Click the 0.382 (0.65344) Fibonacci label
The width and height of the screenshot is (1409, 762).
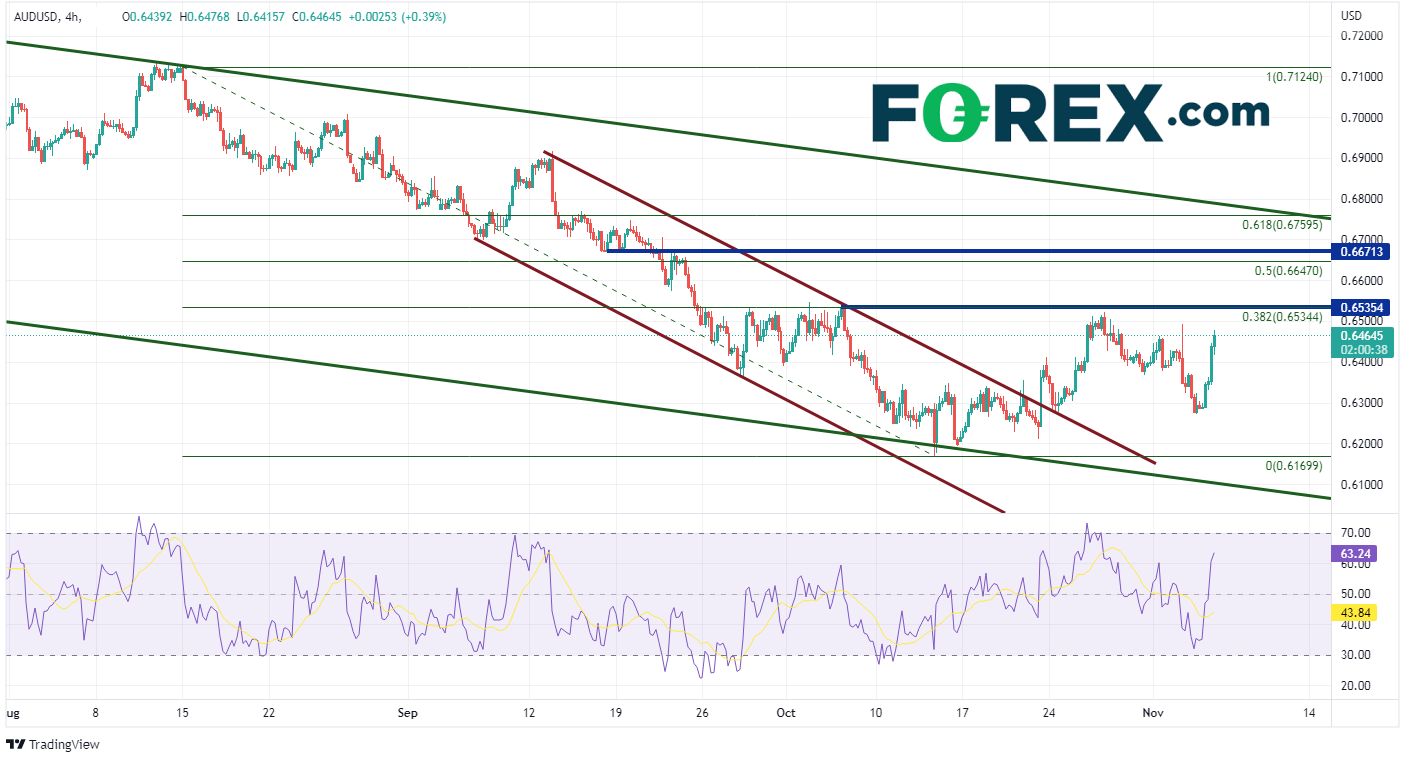(x=1282, y=317)
